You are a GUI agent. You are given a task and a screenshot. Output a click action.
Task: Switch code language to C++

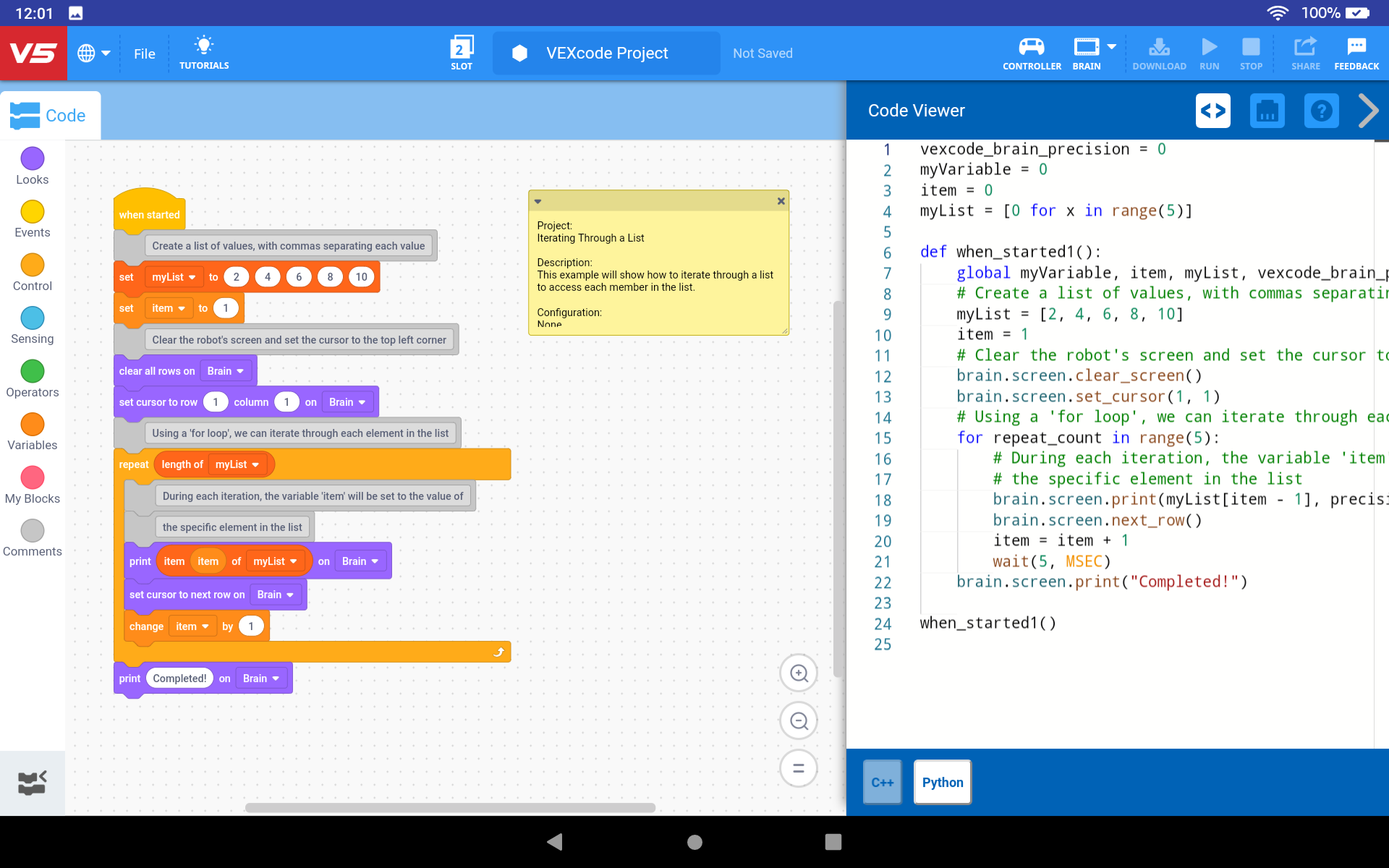coord(883,782)
